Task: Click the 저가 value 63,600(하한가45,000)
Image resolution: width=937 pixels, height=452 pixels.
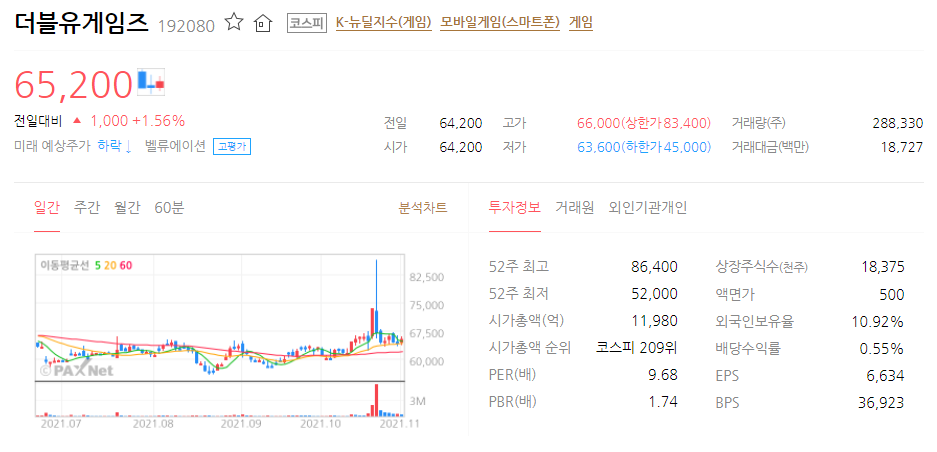Action: pyautogui.click(x=644, y=146)
